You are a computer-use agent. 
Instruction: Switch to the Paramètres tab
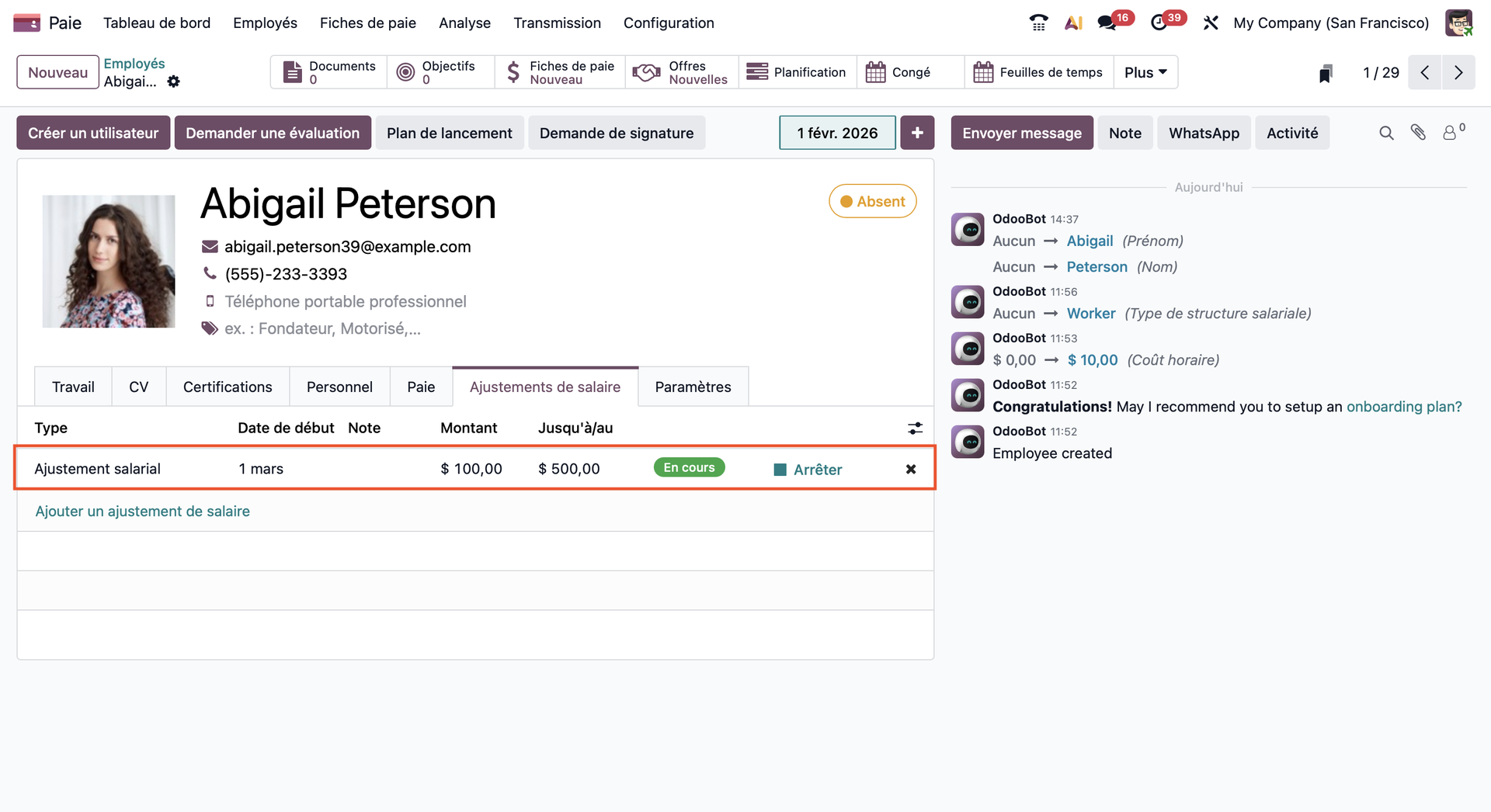click(x=693, y=387)
